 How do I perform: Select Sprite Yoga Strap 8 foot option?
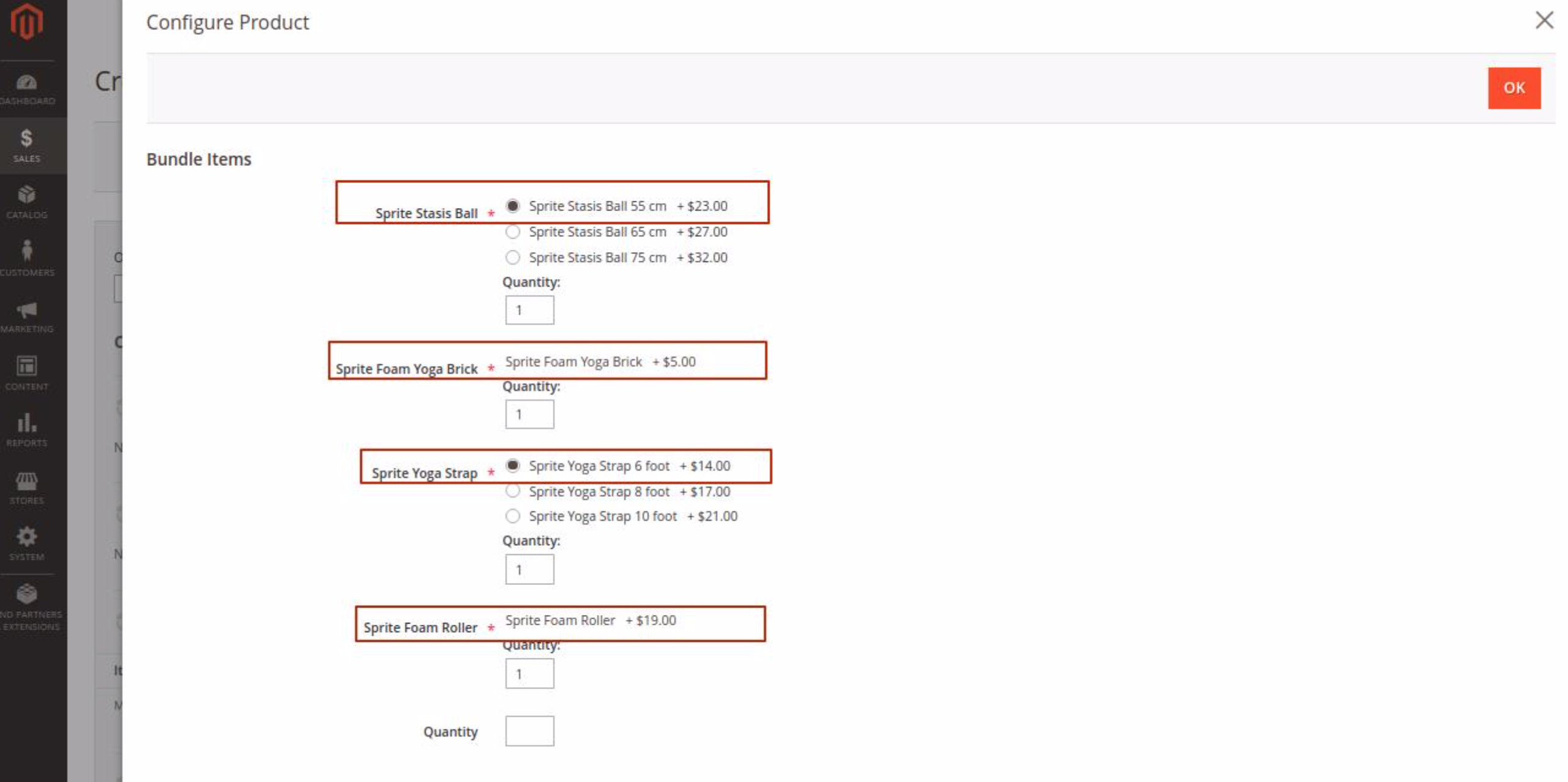[x=513, y=491]
